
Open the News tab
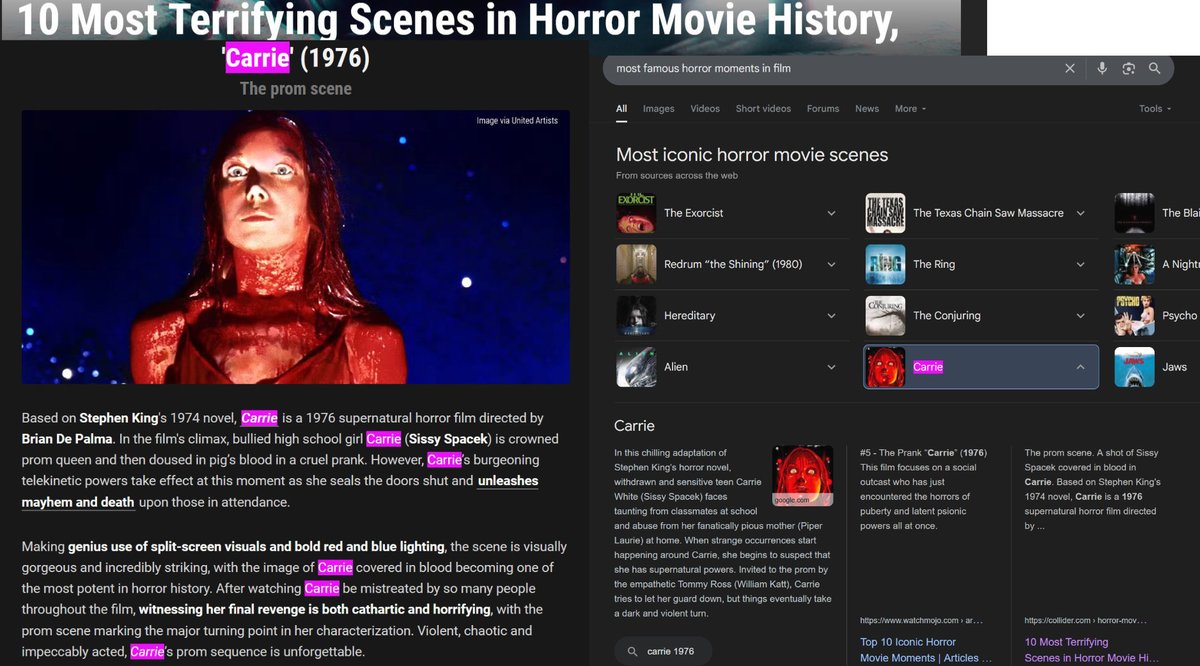pyautogui.click(x=867, y=108)
